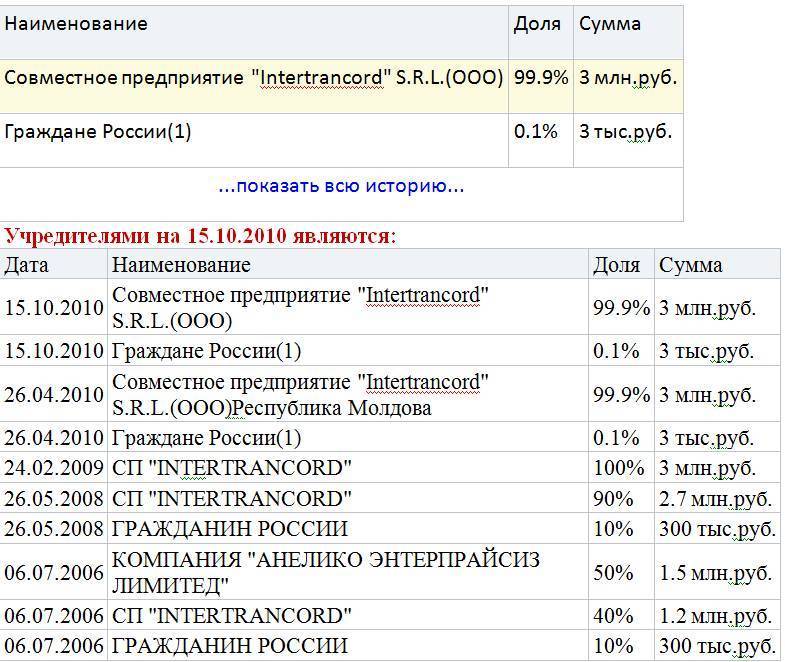
Task: Click the 0.1% share in the upper table
Action: click(536, 132)
